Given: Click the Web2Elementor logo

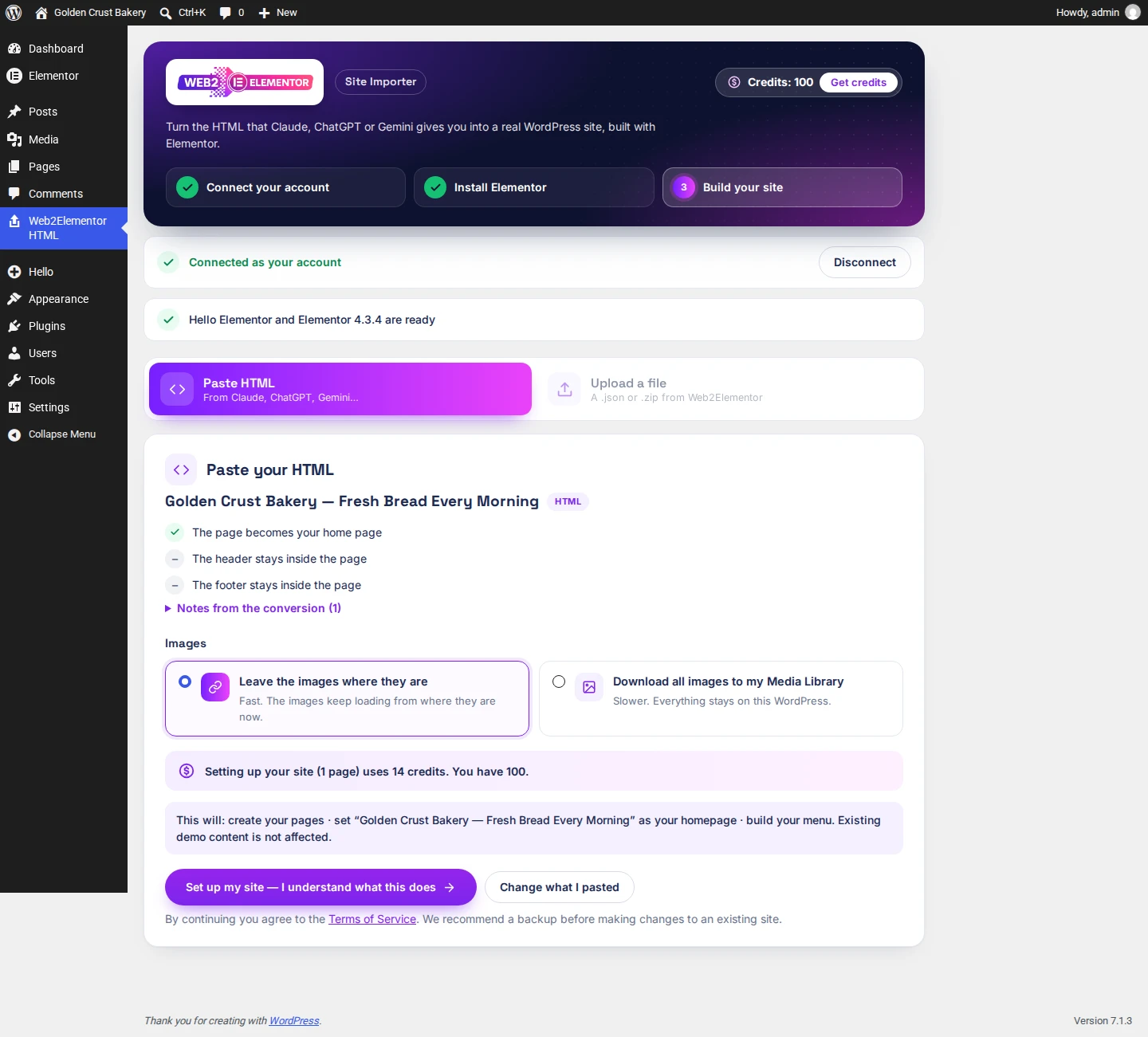Looking at the screenshot, I should coord(245,82).
